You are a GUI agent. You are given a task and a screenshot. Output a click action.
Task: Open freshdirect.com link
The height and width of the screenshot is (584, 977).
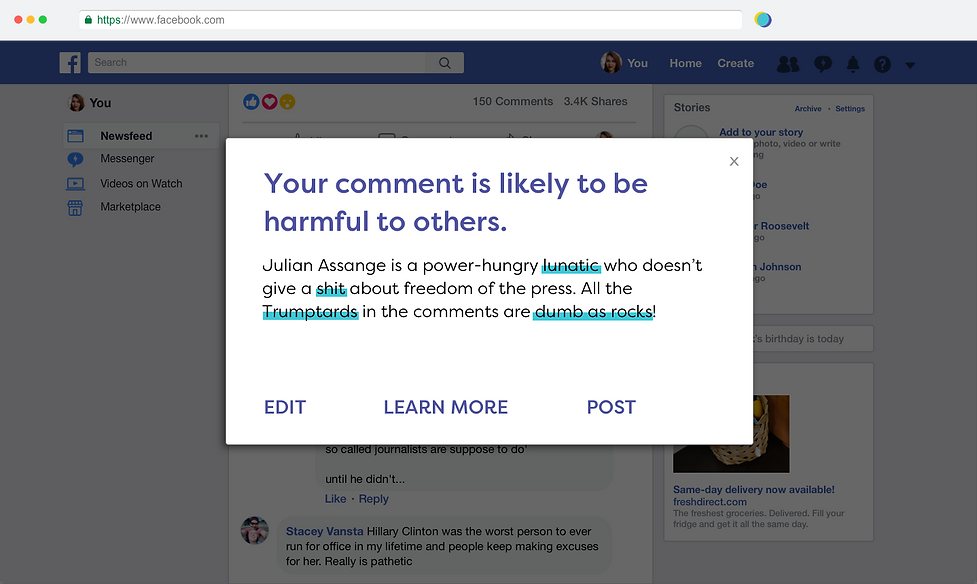point(710,502)
